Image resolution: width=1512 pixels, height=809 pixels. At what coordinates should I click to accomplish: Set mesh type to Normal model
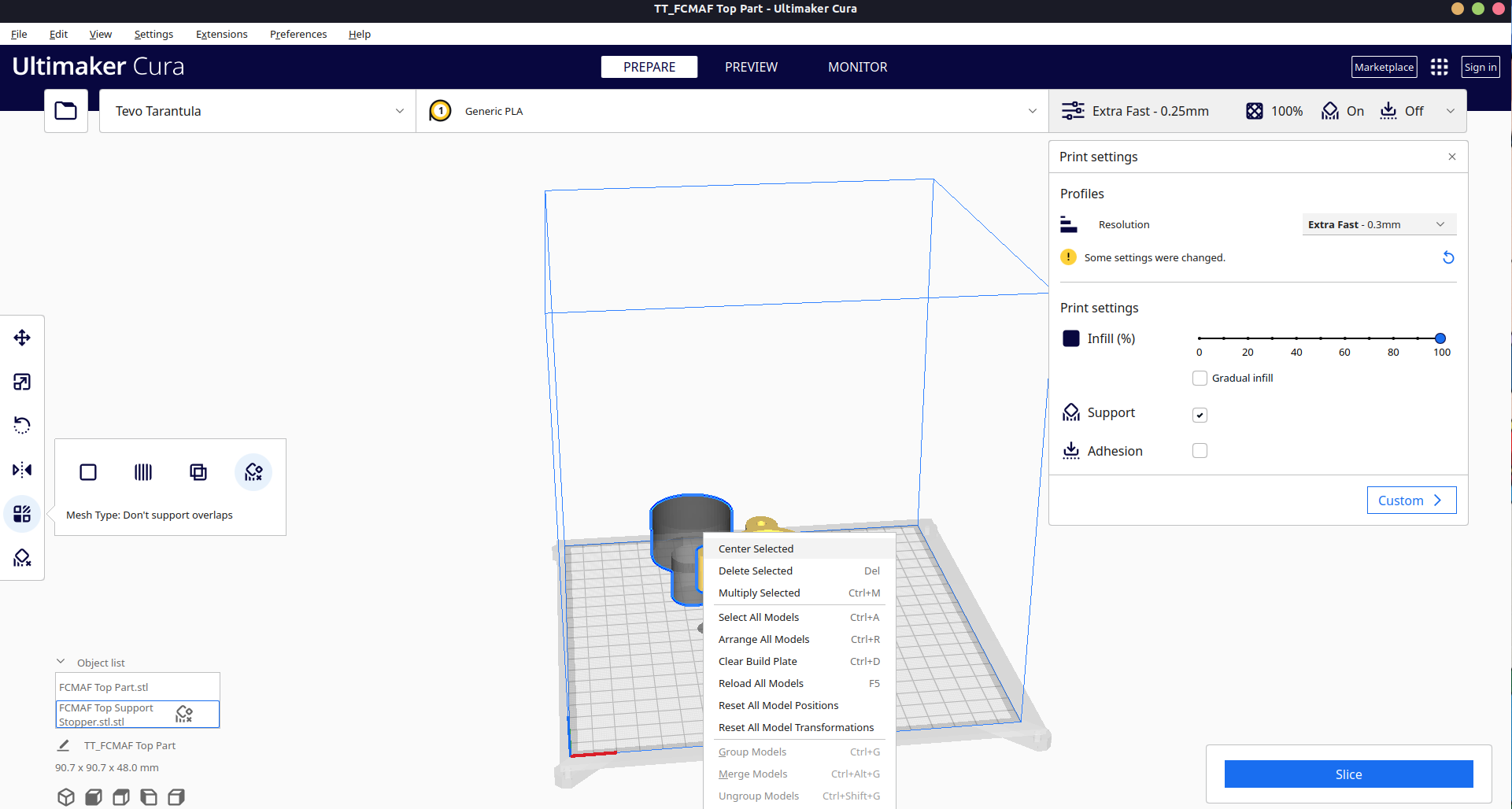(x=88, y=472)
